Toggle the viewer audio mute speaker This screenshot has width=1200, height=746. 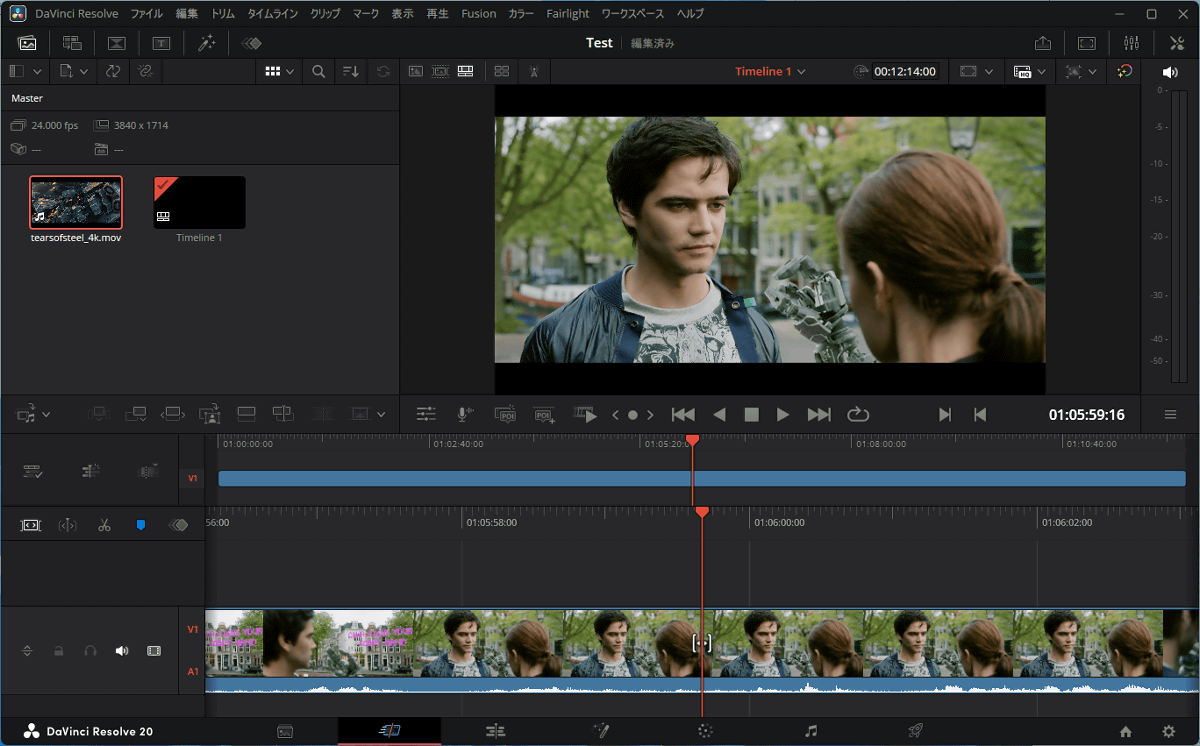point(1170,72)
